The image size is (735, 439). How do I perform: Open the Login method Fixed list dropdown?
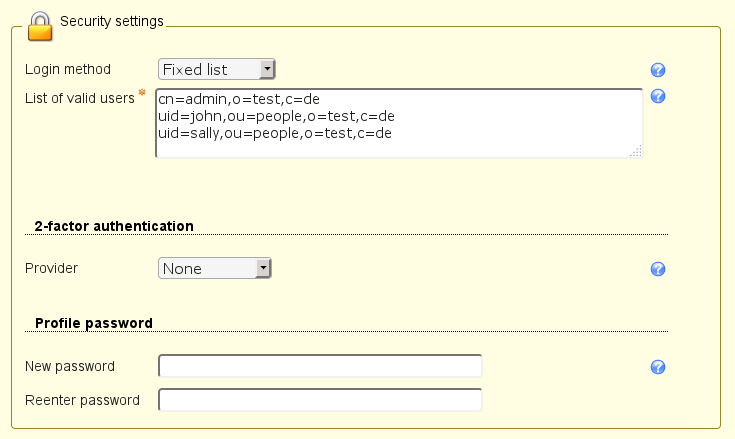click(x=216, y=69)
